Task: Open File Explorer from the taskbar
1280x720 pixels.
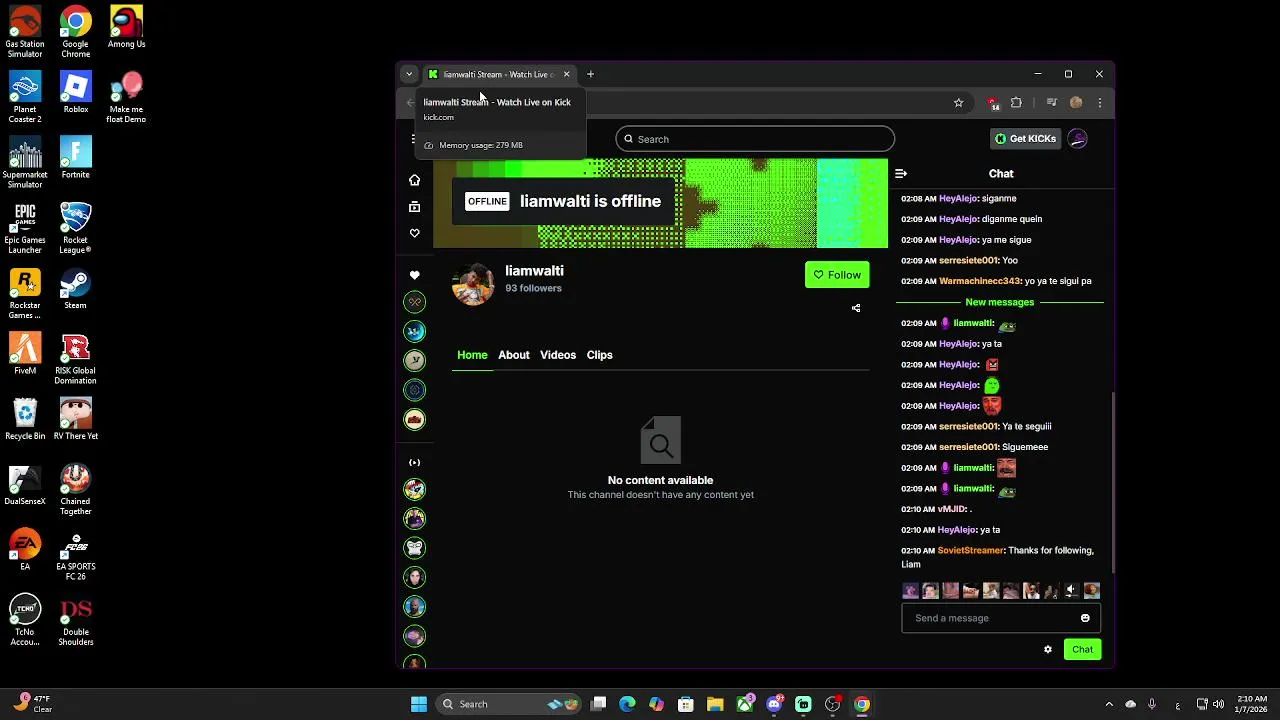Action: coord(715,704)
